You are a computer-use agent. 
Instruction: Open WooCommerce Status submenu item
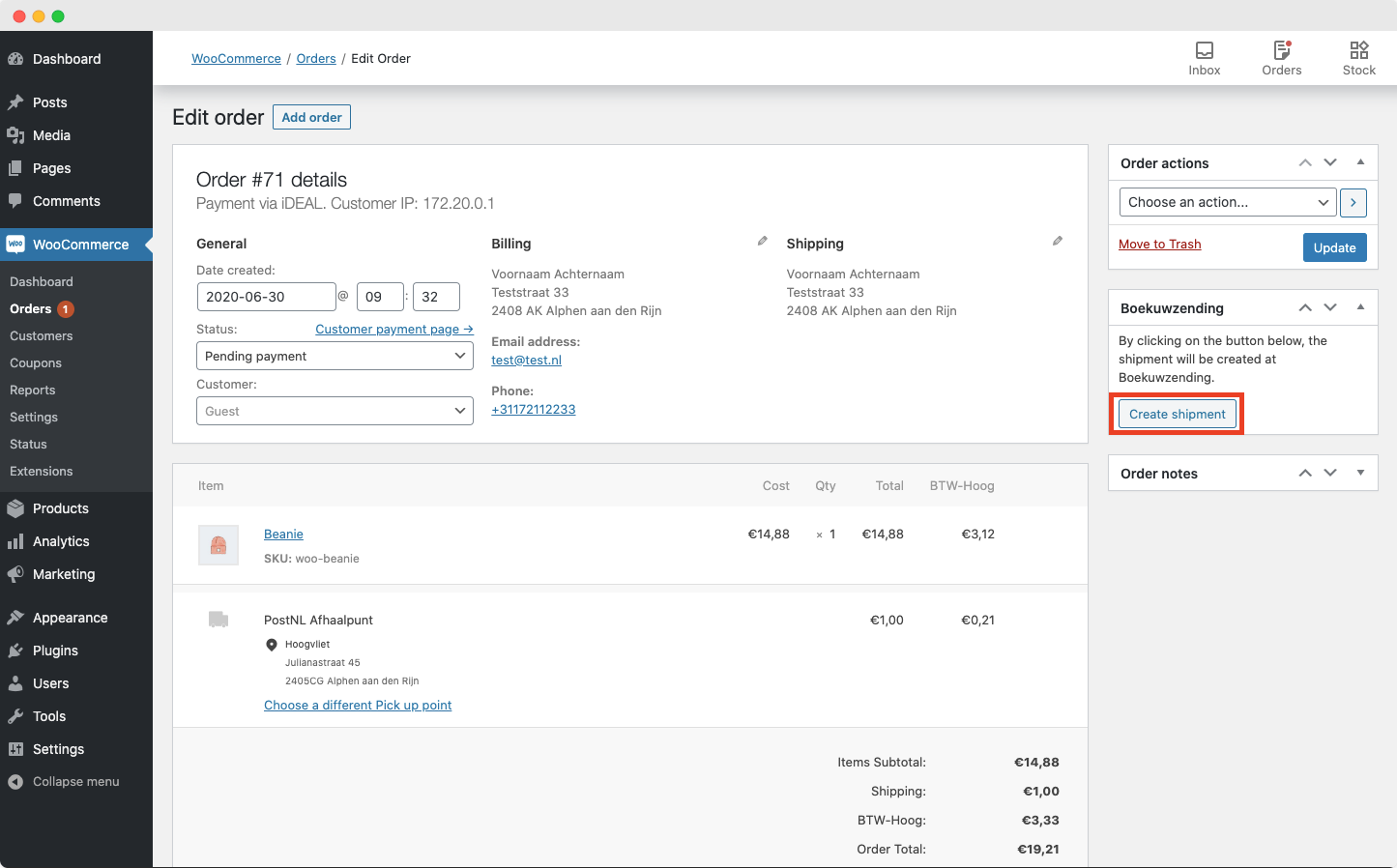tap(28, 445)
